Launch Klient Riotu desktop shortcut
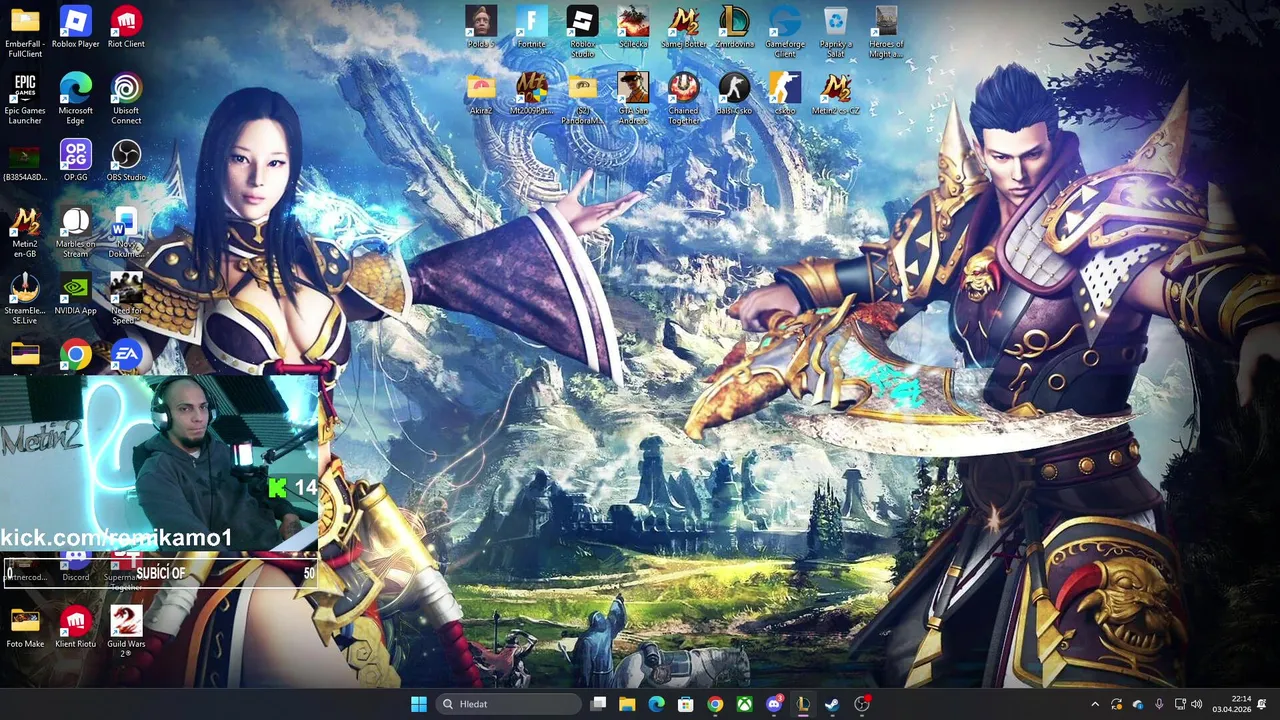This screenshot has width=1280, height=720. pos(76,627)
